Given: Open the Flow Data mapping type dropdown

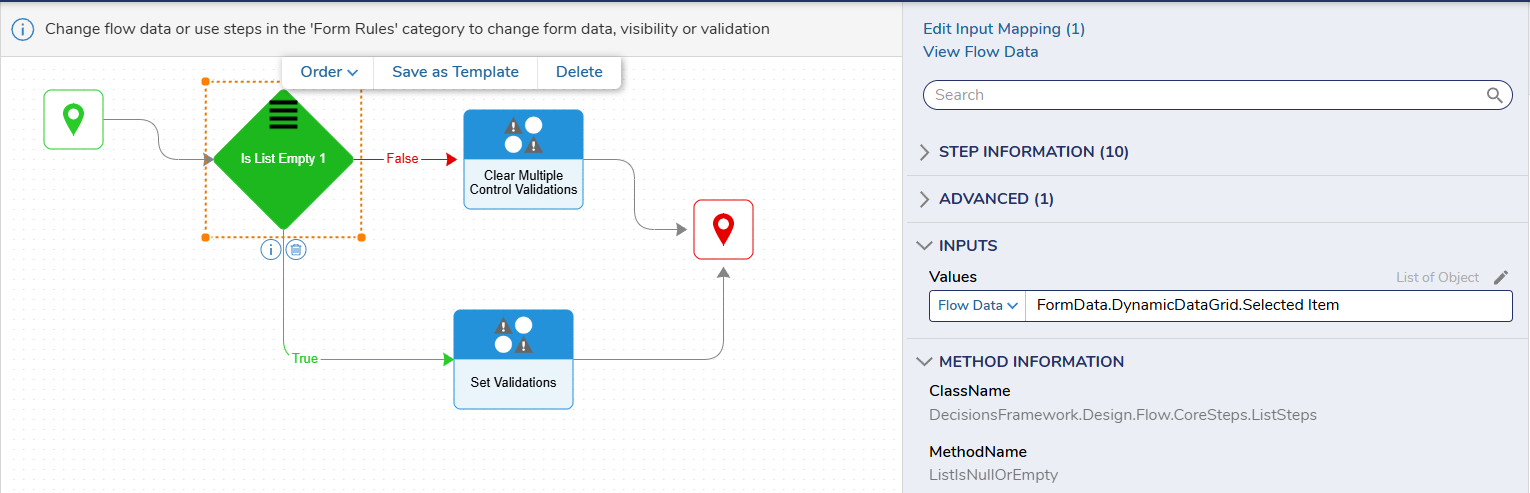Looking at the screenshot, I should click(977, 306).
